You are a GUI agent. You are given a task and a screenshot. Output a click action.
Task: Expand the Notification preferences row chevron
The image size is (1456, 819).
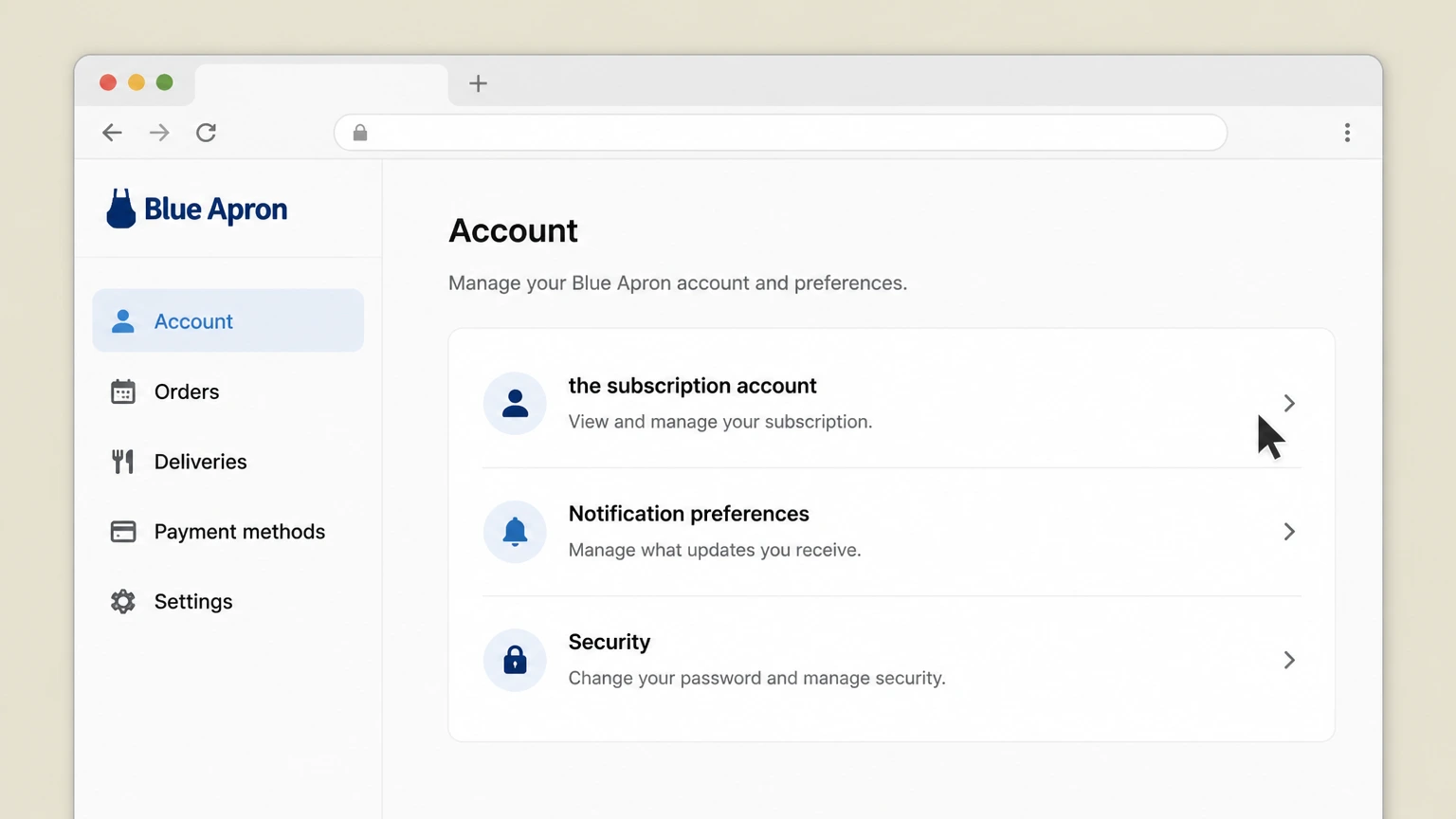coord(1289,532)
